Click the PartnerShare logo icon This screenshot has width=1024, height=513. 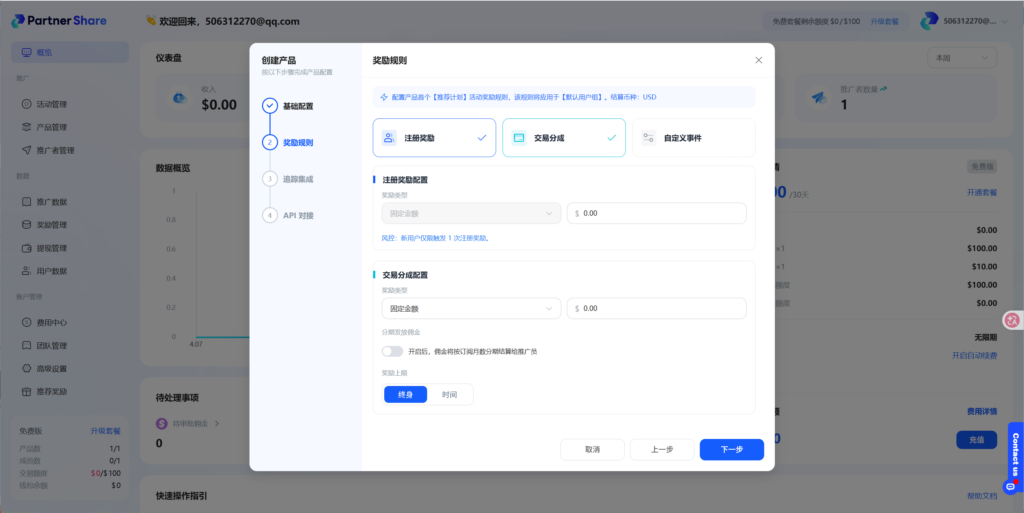pyautogui.click(x=18, y=21)
